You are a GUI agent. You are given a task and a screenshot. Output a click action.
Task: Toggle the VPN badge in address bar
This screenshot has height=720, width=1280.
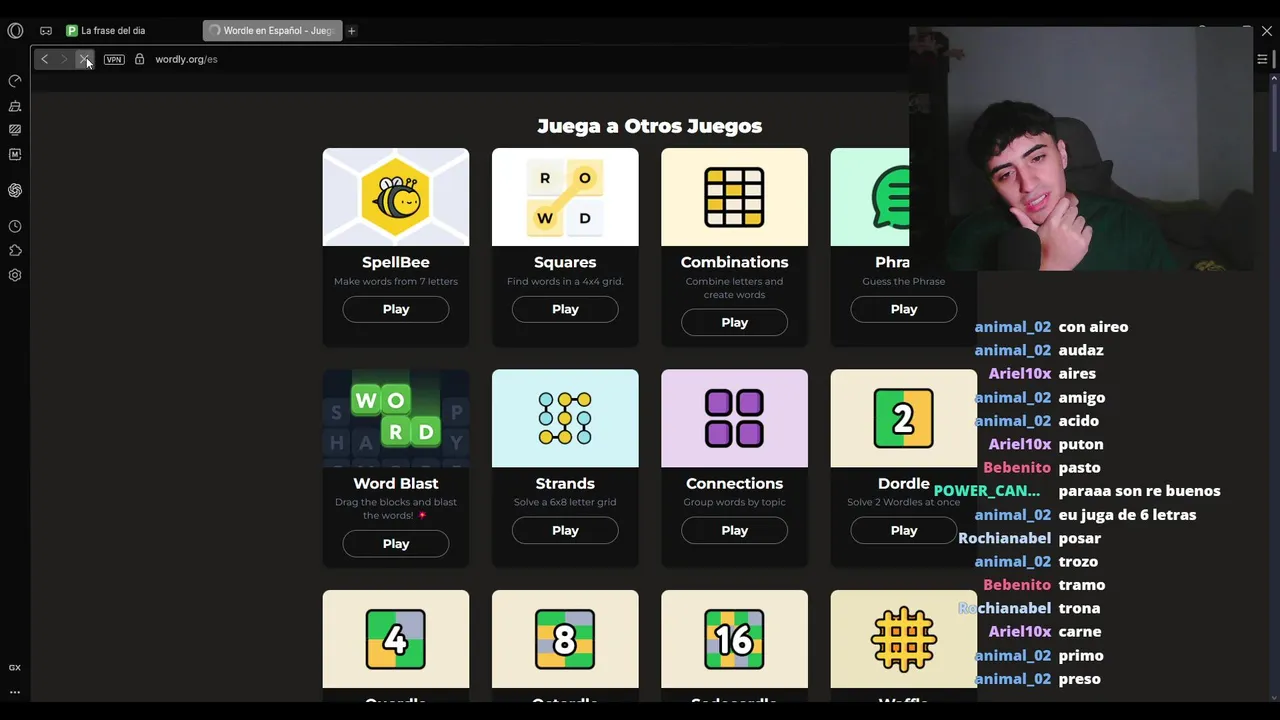pyautogui.click(x=114, y=60)
